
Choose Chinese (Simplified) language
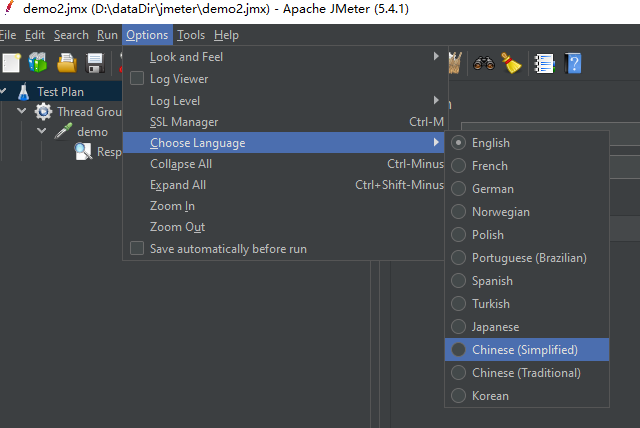[527, 350]
